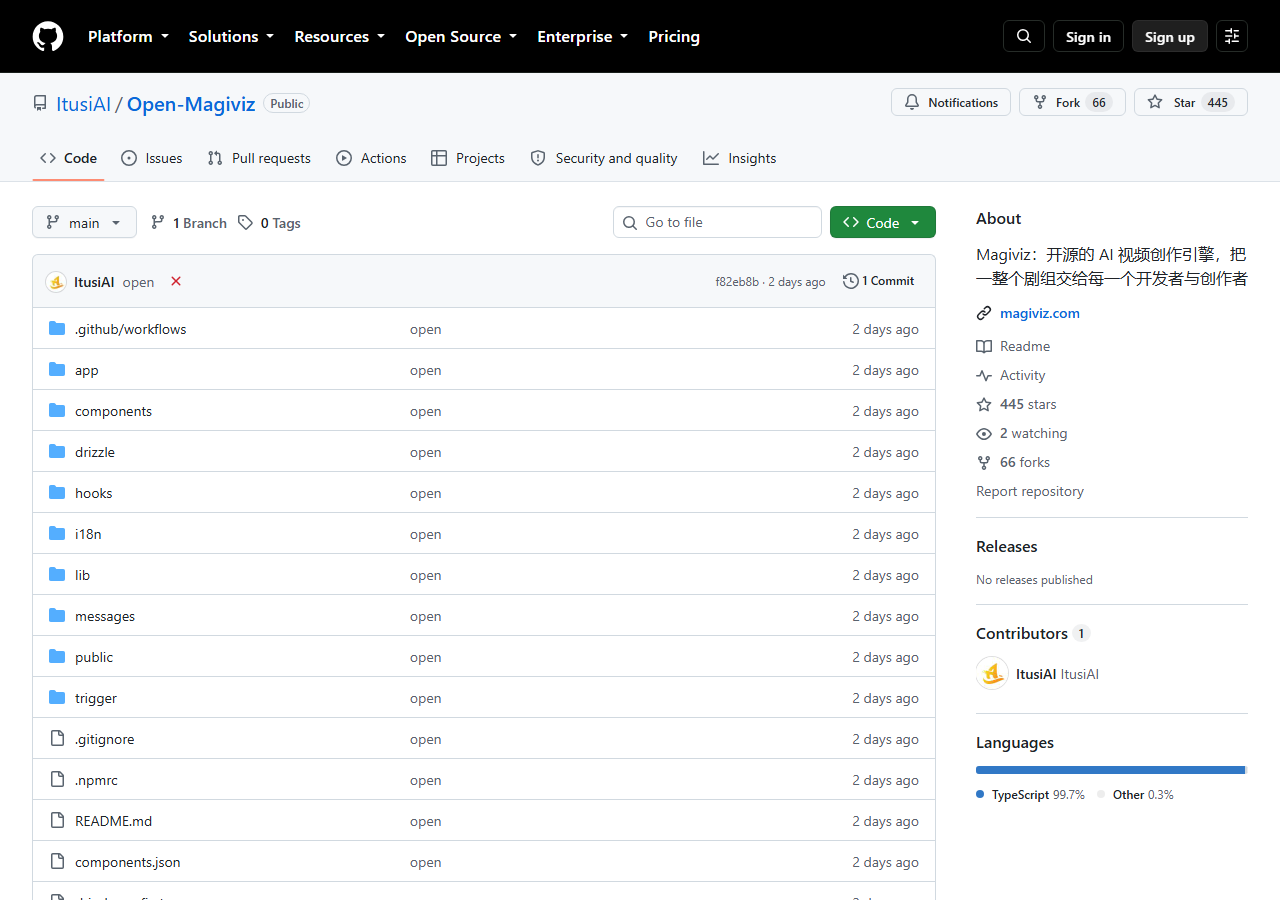Click file icon beside .npmrc
This screenshot has height=900, width=1280.
(x=57, y=780)
